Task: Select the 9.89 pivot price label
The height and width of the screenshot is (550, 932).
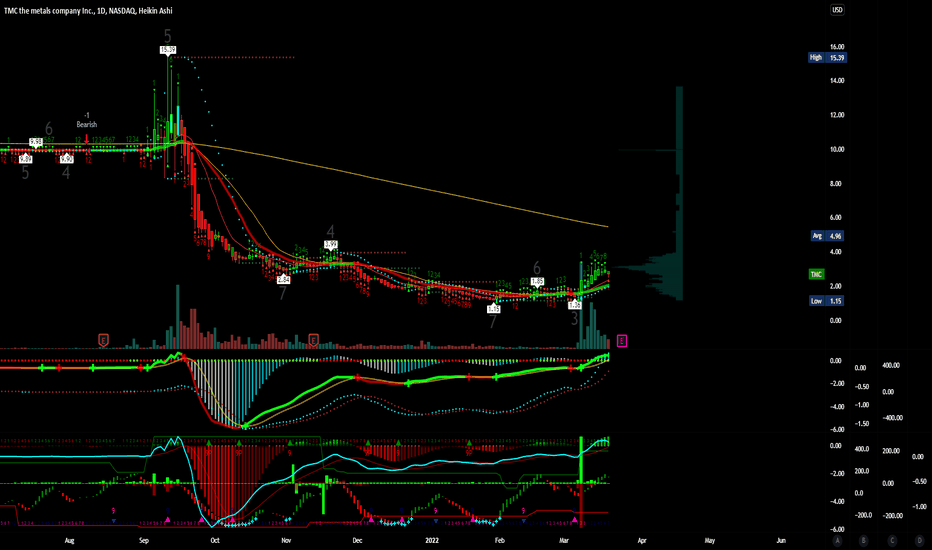Action: (x=25, y=159)
